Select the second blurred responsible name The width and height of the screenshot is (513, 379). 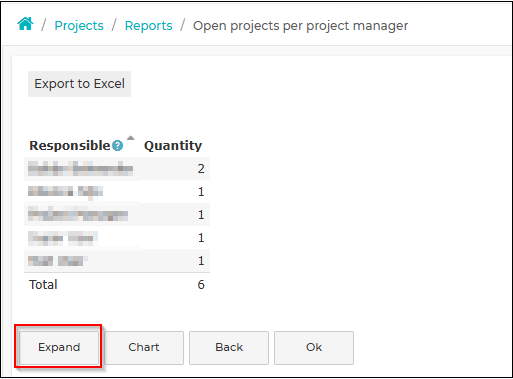click(65, 192)
